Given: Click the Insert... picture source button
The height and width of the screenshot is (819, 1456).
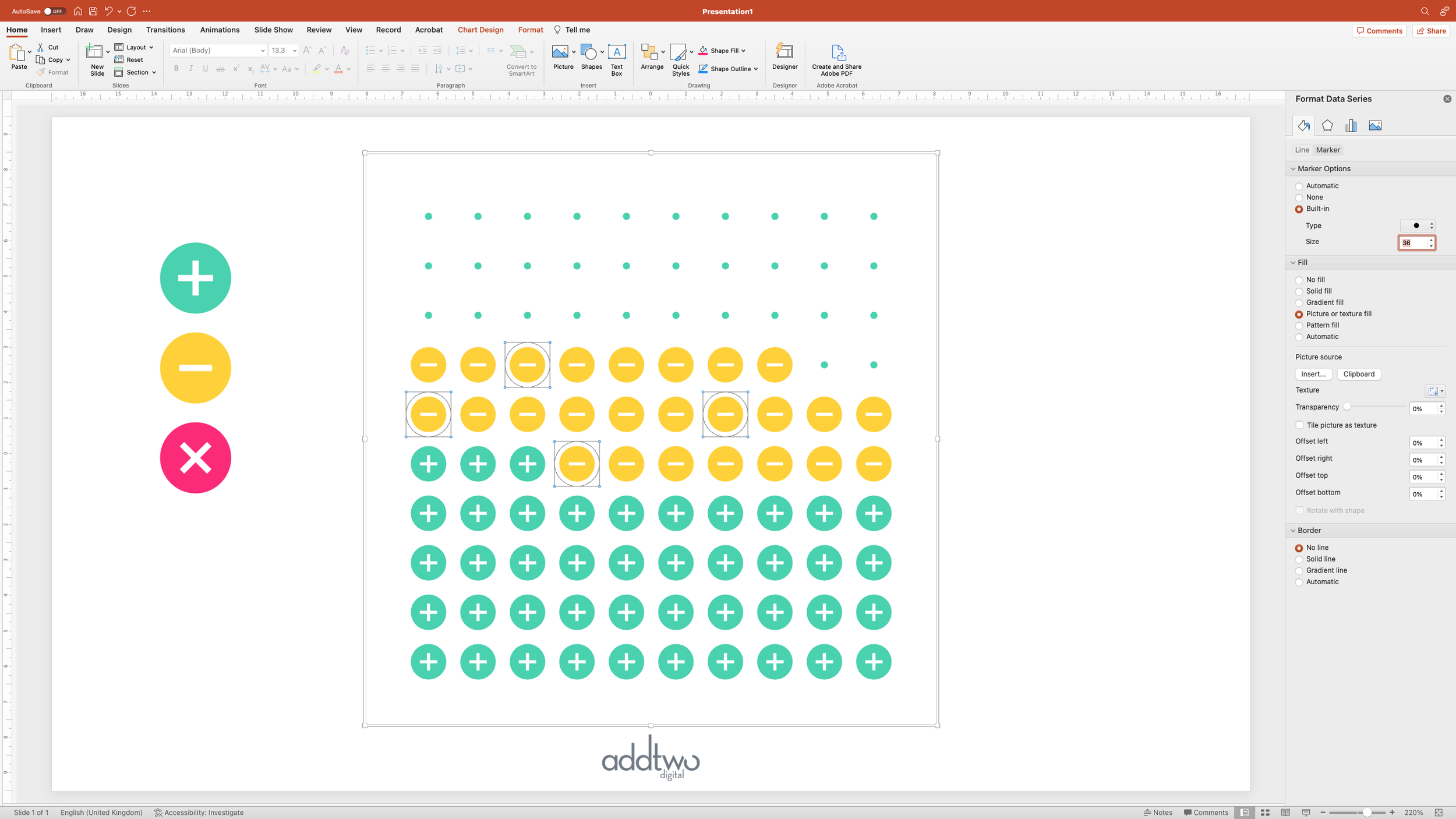Looking at the screenshot, I should (x=1313, y=374).
